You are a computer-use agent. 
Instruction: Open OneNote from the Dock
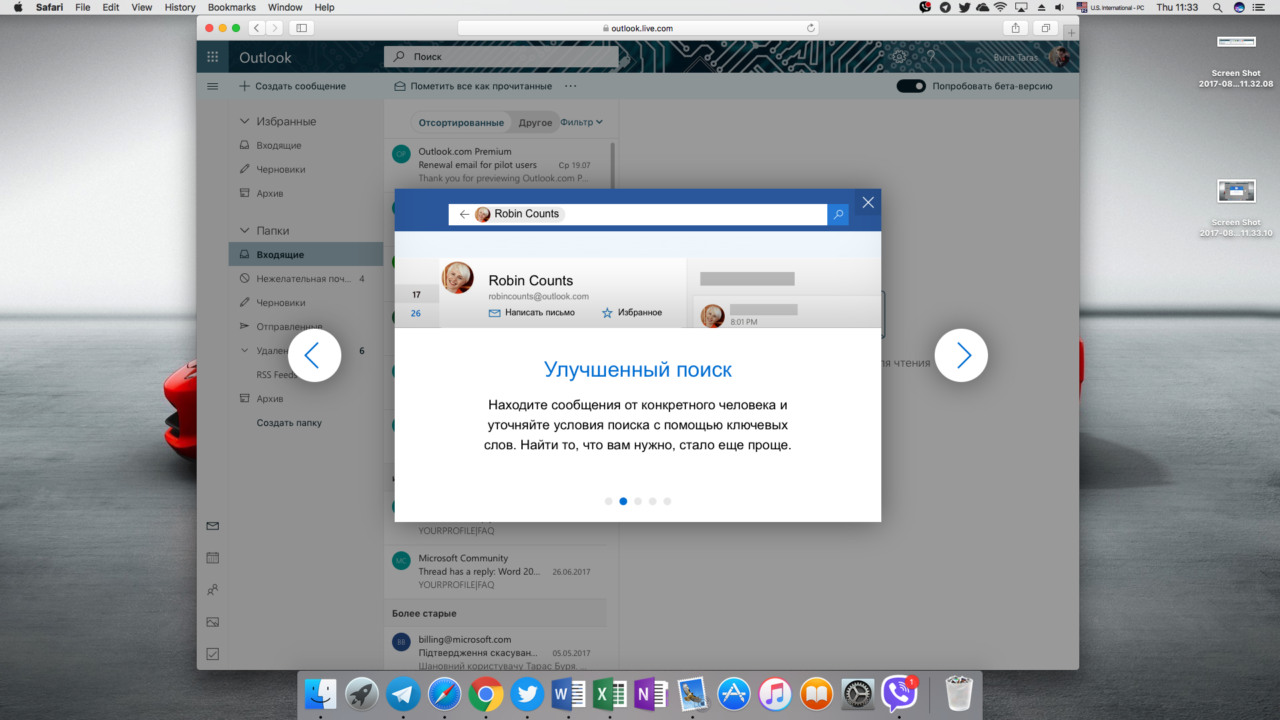tap(651, 694)
